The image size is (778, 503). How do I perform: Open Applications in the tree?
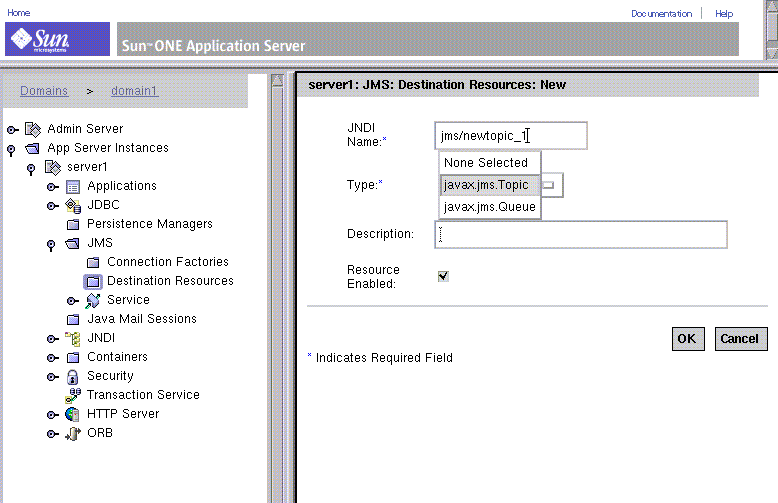[122, 186]
